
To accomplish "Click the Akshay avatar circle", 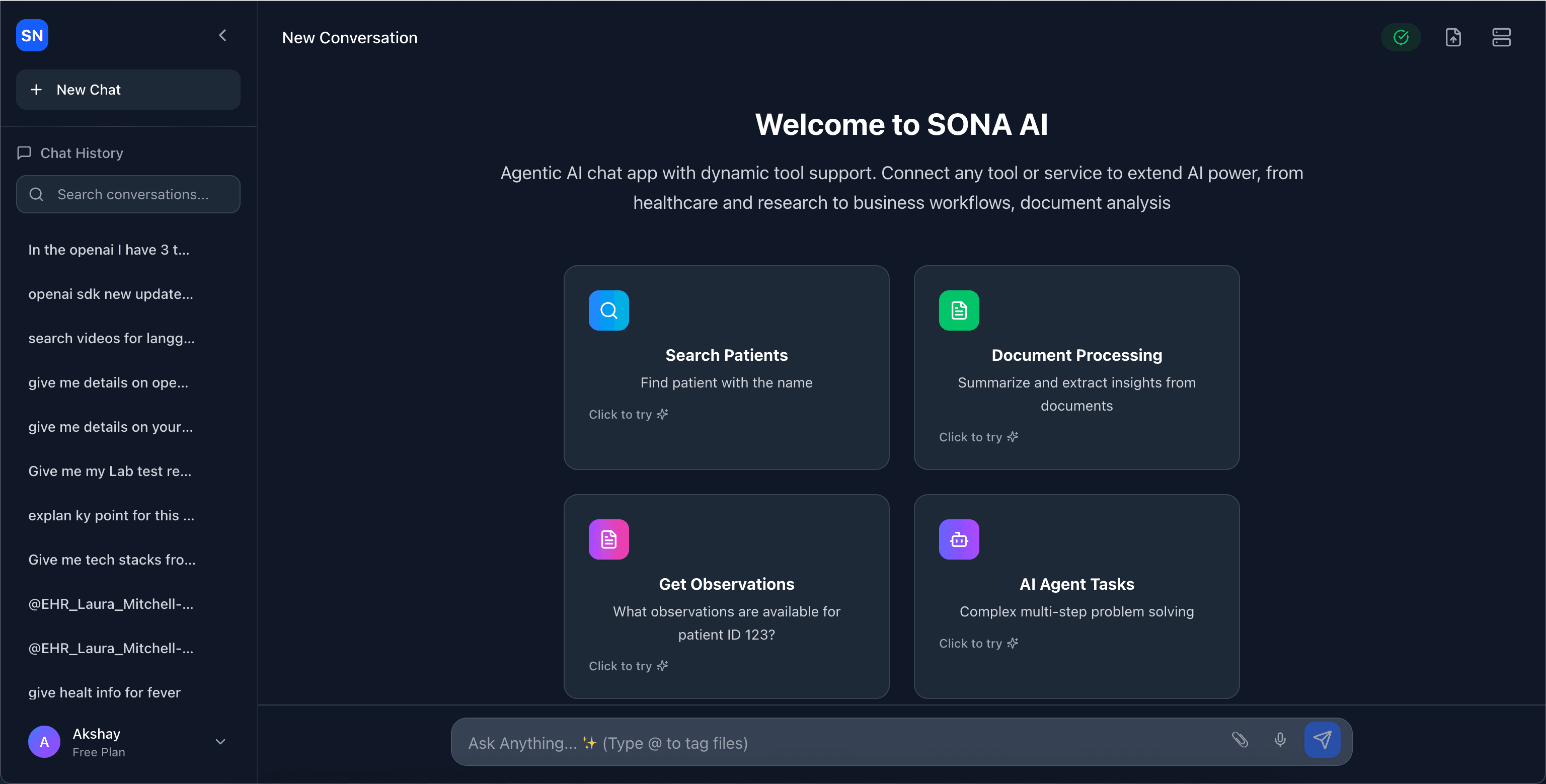I will coord(44,742).
